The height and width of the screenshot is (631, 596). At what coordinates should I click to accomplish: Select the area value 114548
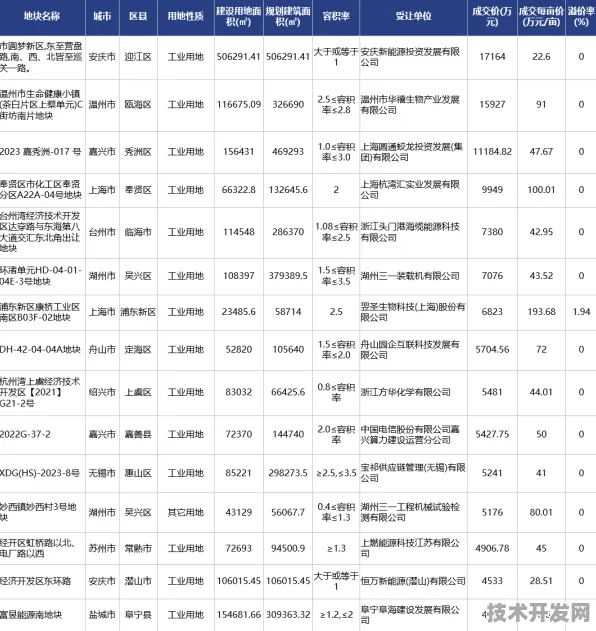[x=239, y=232]
